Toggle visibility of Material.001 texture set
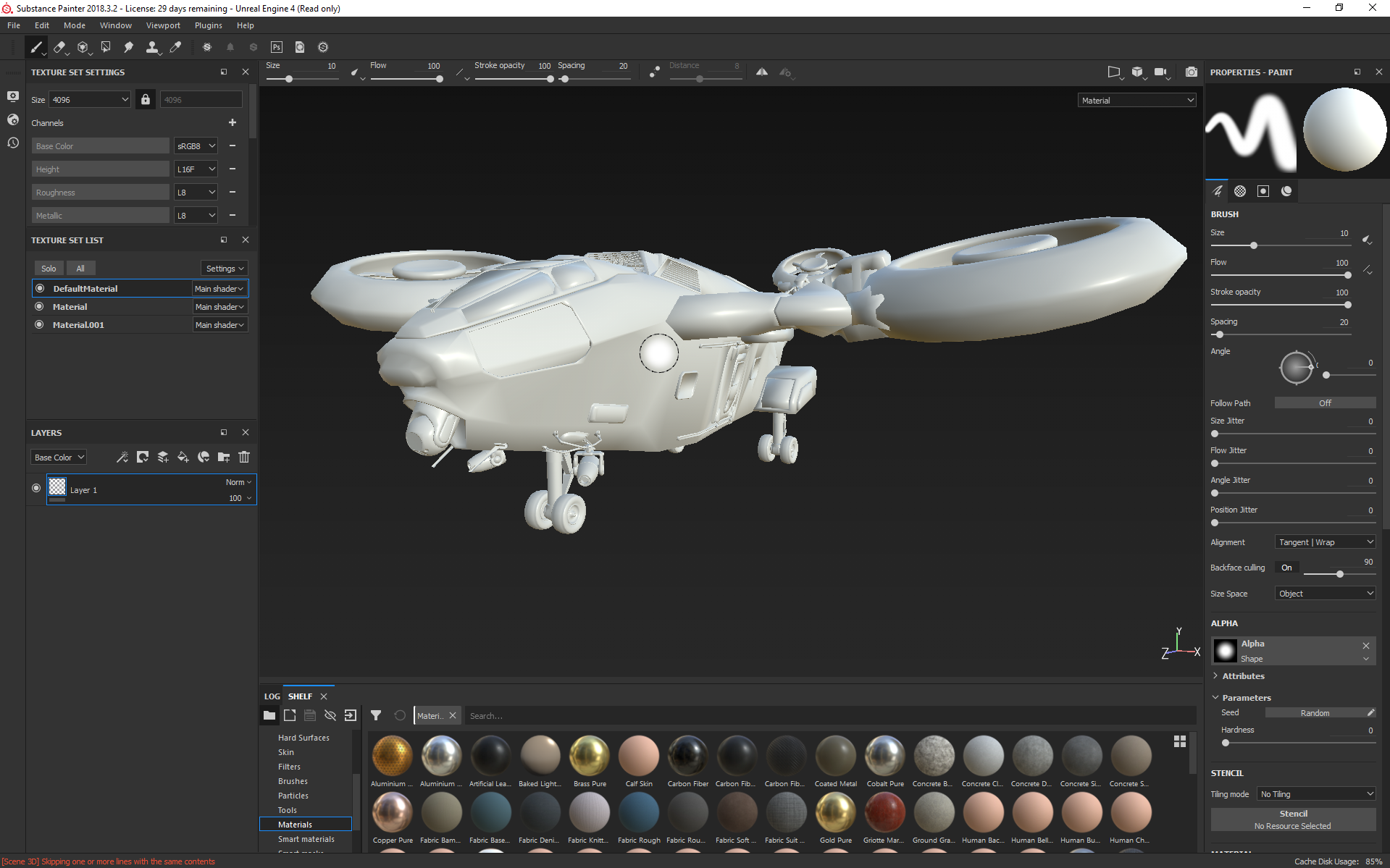The height and width of the screenshot is (868, 1390). coord(39,324)
